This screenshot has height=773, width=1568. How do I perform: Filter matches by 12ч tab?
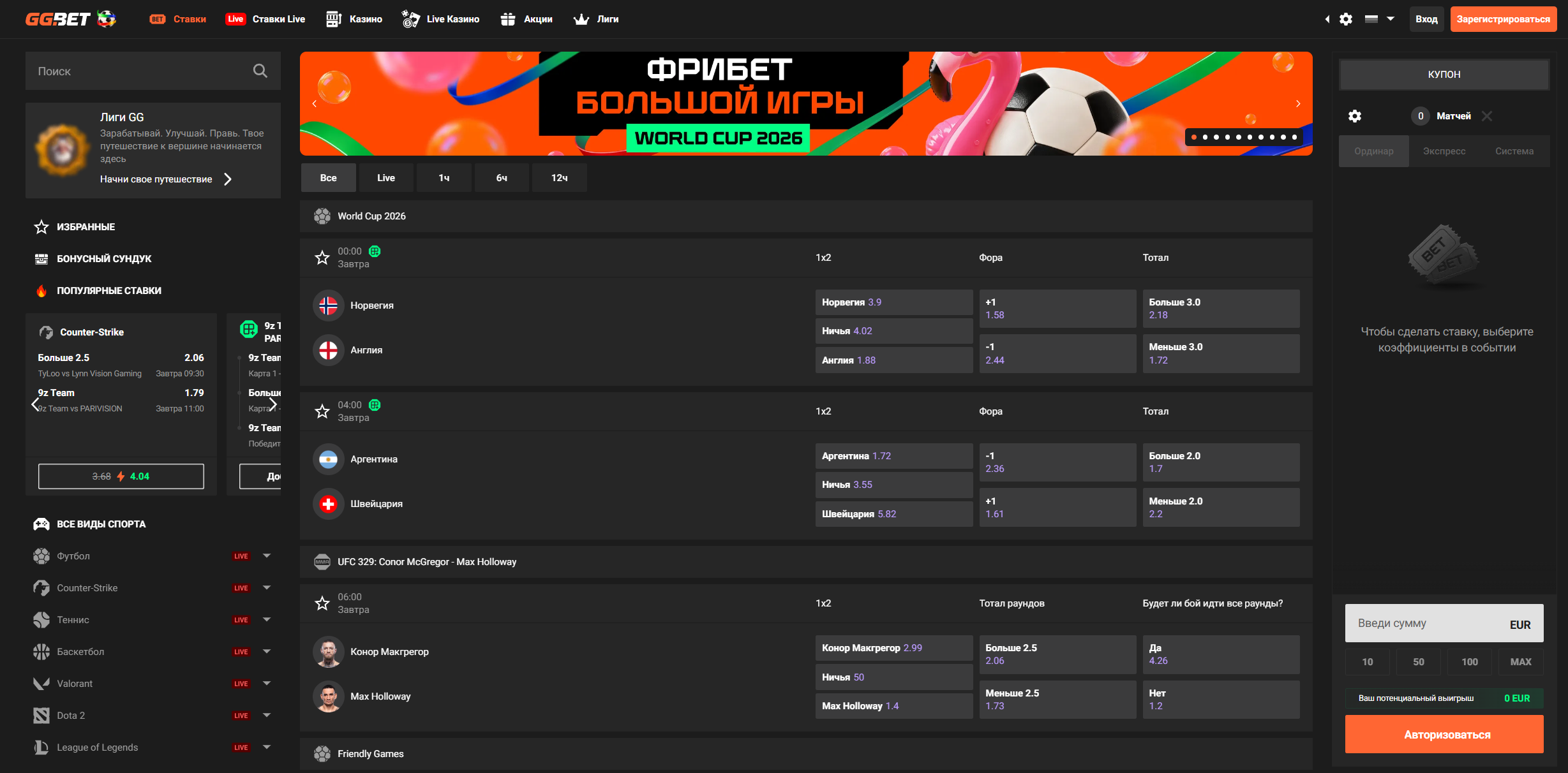click(560, 178)
